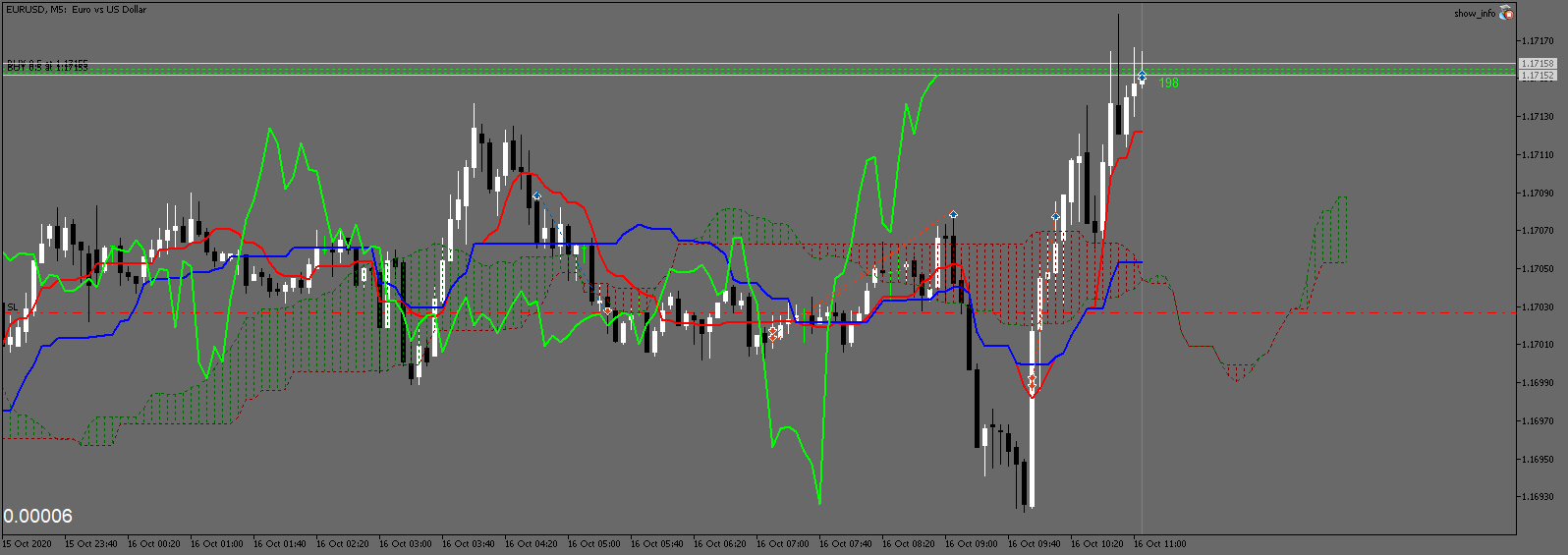Select the BUY 0.5 at 1.17155 order label

coord(47,66)
